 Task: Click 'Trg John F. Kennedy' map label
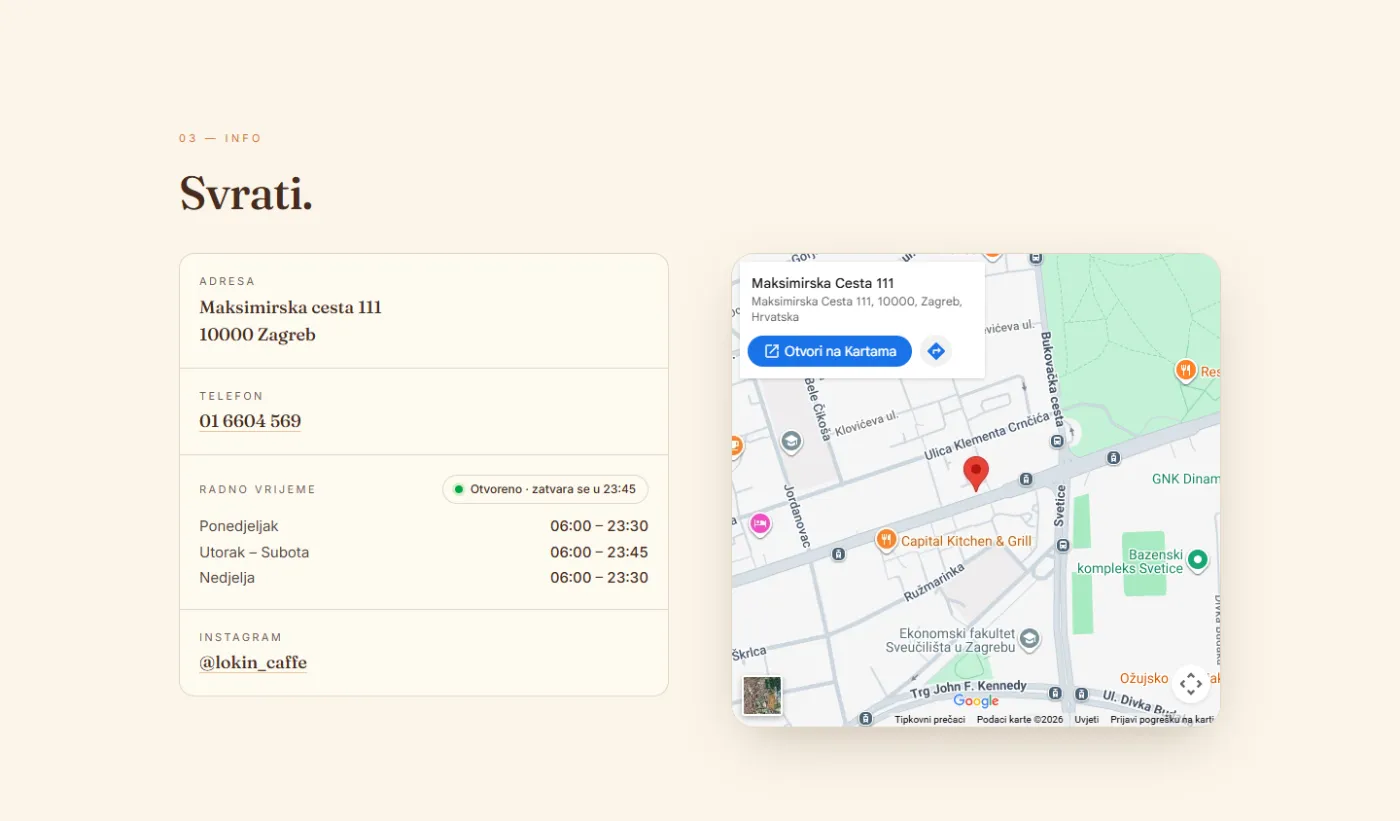(x=968, y=688)
